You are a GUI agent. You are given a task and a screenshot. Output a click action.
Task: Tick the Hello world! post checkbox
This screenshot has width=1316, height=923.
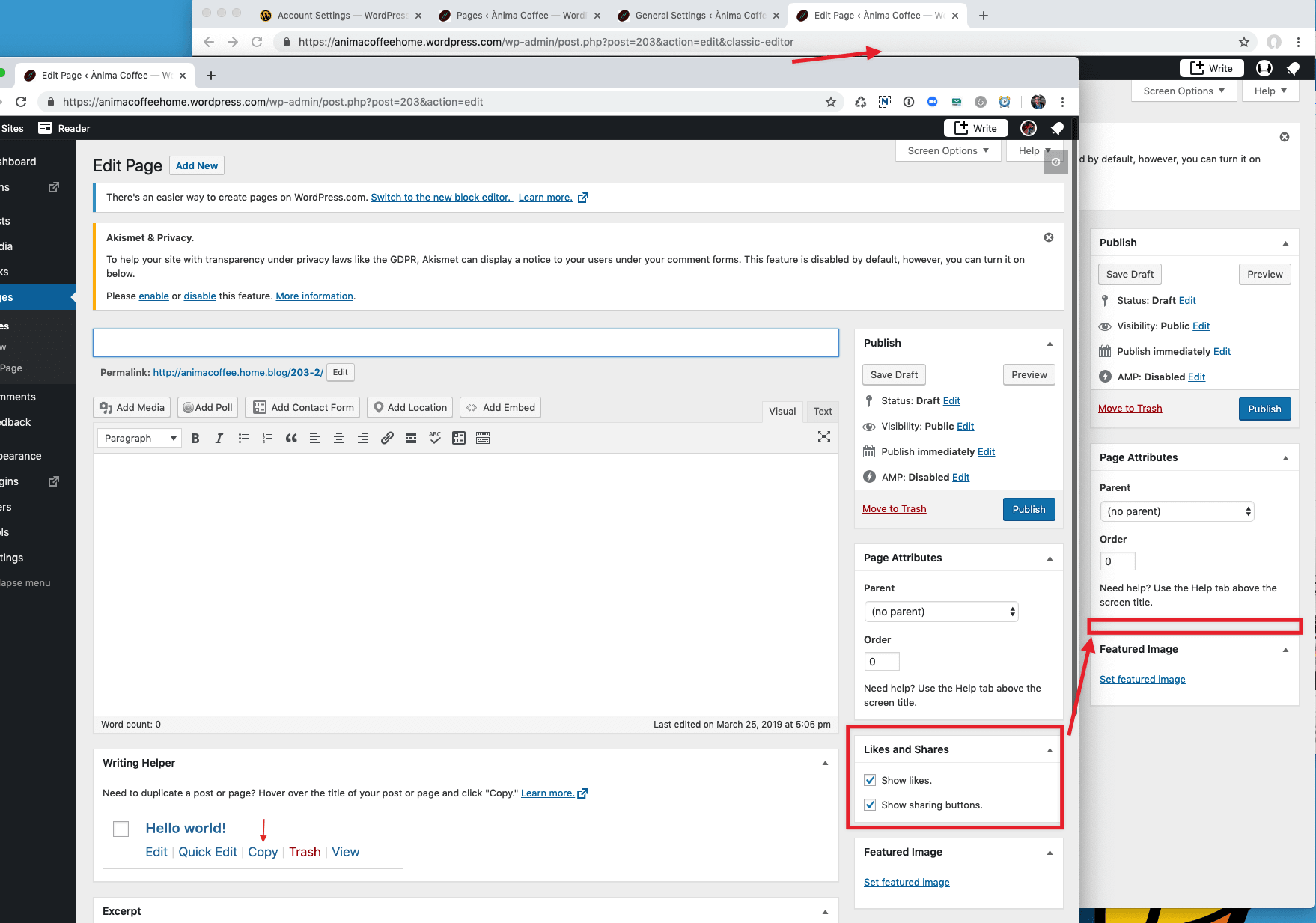(x=121, y=829)
